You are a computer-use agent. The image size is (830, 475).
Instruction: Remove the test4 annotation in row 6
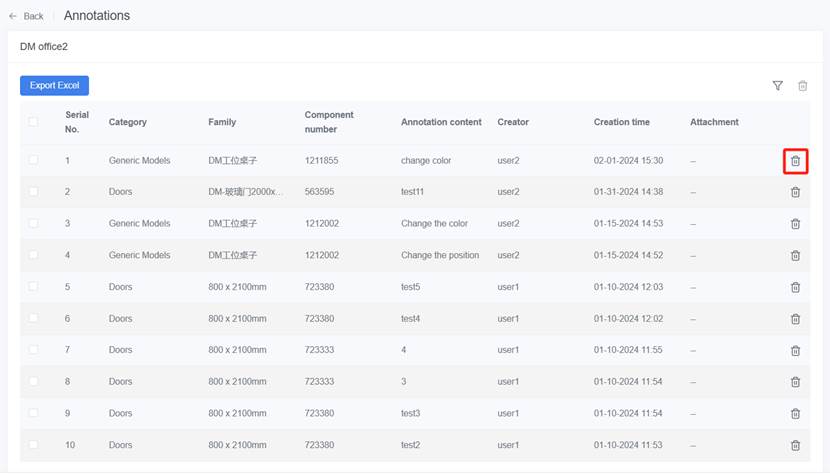[795, 319]
